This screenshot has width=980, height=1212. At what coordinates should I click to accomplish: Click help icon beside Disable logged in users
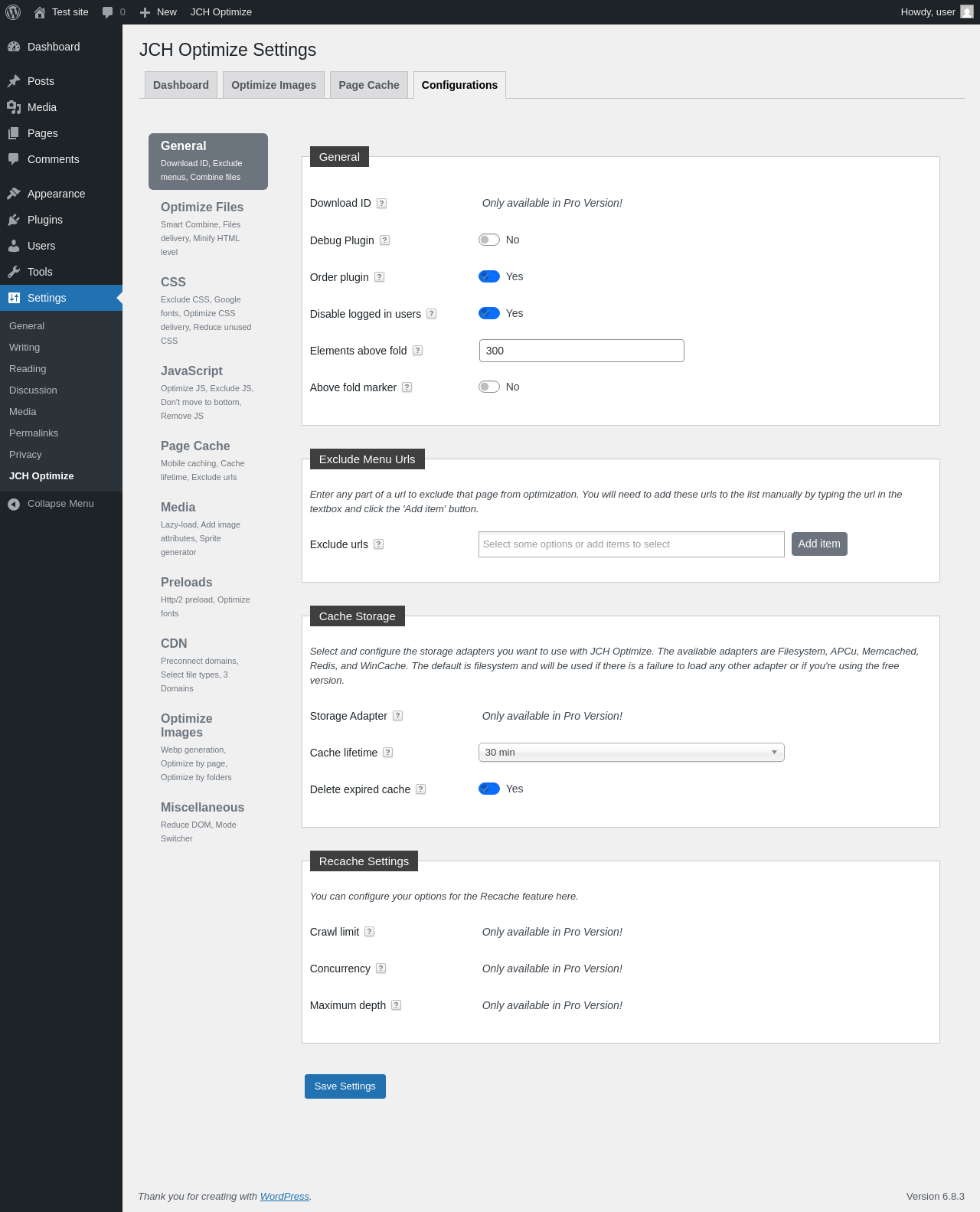pos(432,314)
